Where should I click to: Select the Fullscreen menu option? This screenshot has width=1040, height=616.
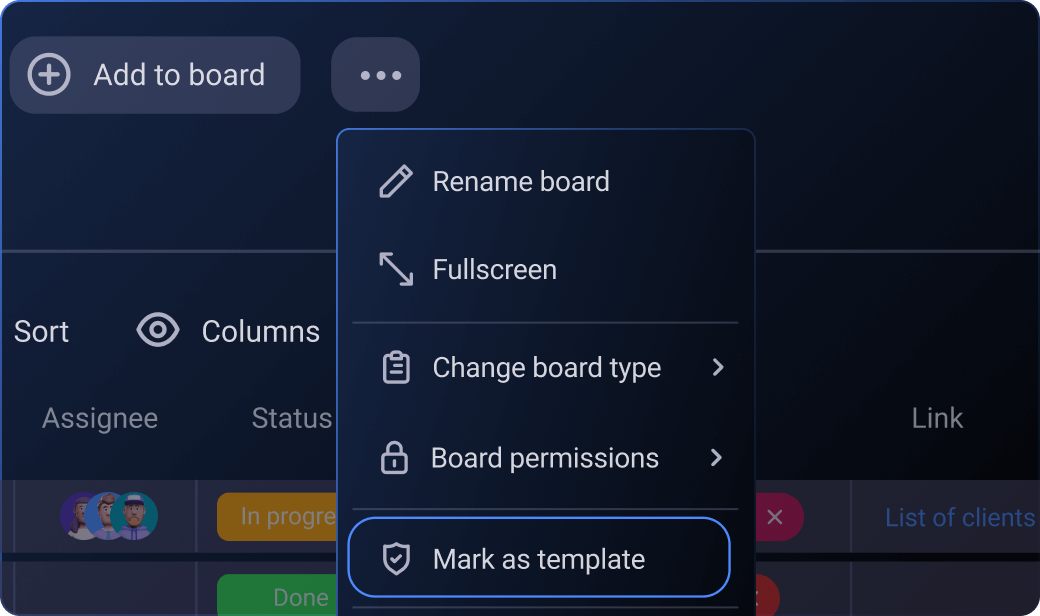pyautogui.click(x=494, y=270)
